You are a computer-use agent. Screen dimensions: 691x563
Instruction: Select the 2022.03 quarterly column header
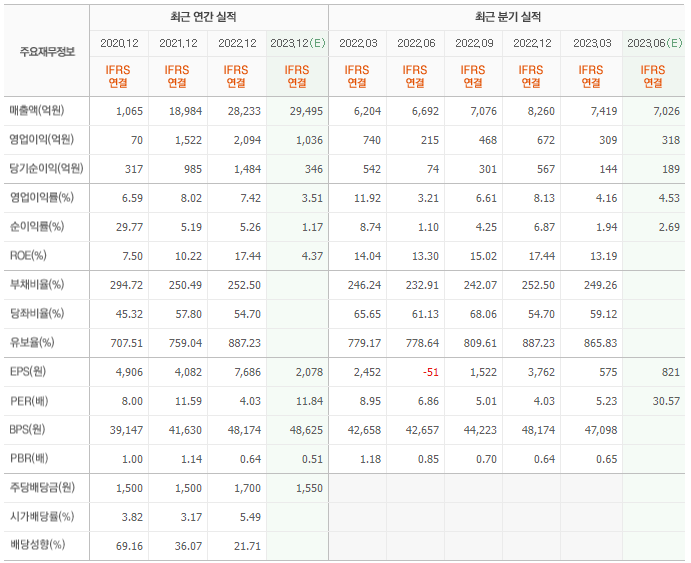click(x=358, y=43)
